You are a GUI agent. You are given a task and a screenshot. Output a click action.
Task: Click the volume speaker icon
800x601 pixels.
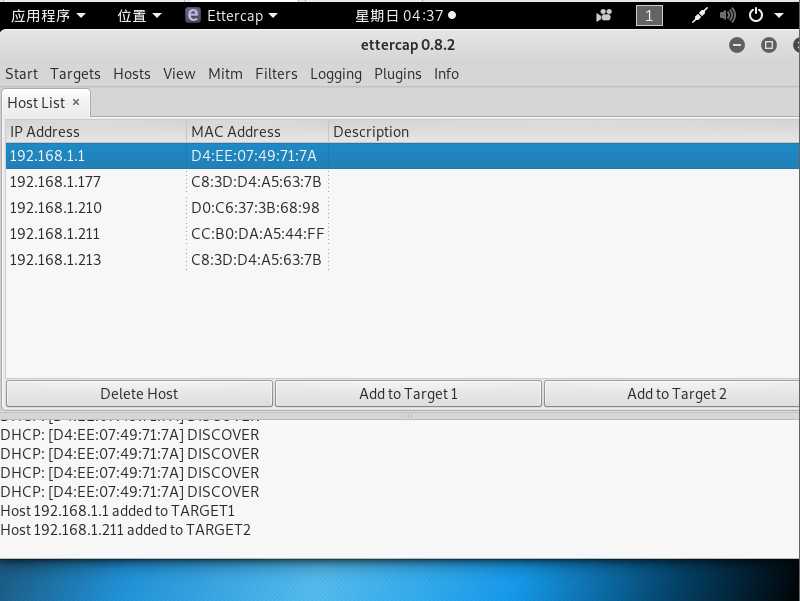coord(728,16)
